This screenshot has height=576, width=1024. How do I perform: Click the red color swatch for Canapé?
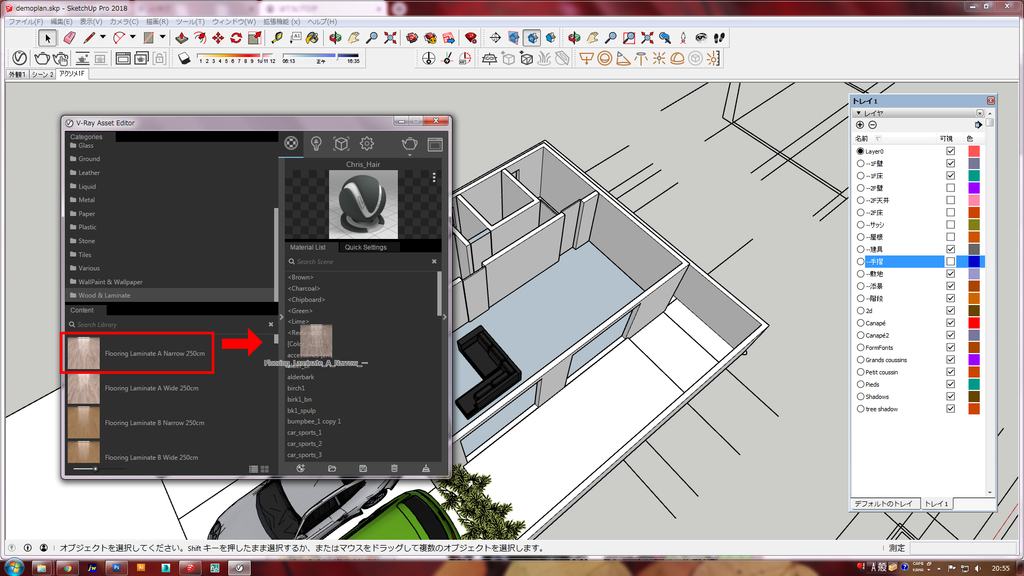[x=974, y=323]
